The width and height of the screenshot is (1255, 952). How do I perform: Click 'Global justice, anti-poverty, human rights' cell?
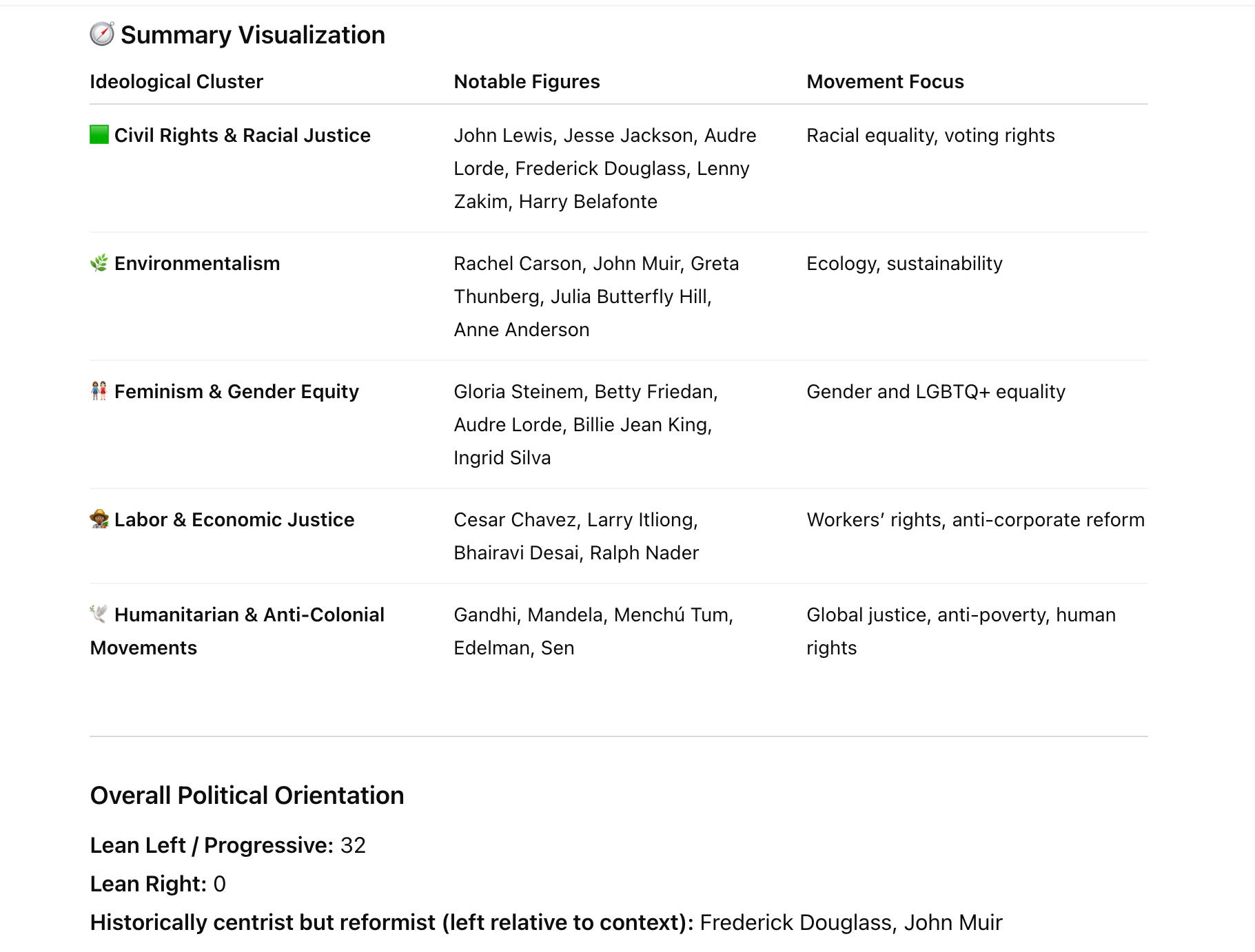(961, 631)
